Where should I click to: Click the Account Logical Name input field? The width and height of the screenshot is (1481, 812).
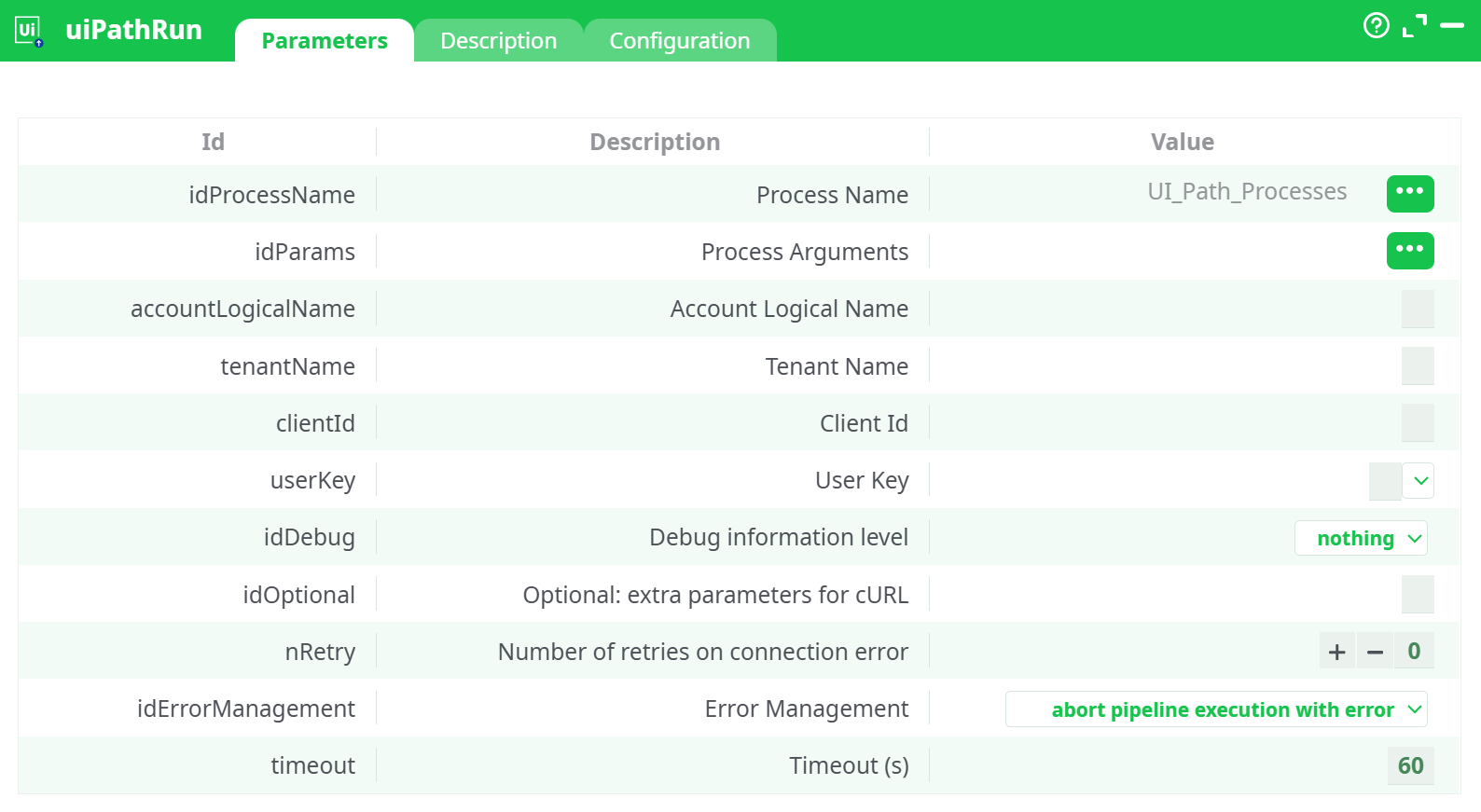(1418, 309)
